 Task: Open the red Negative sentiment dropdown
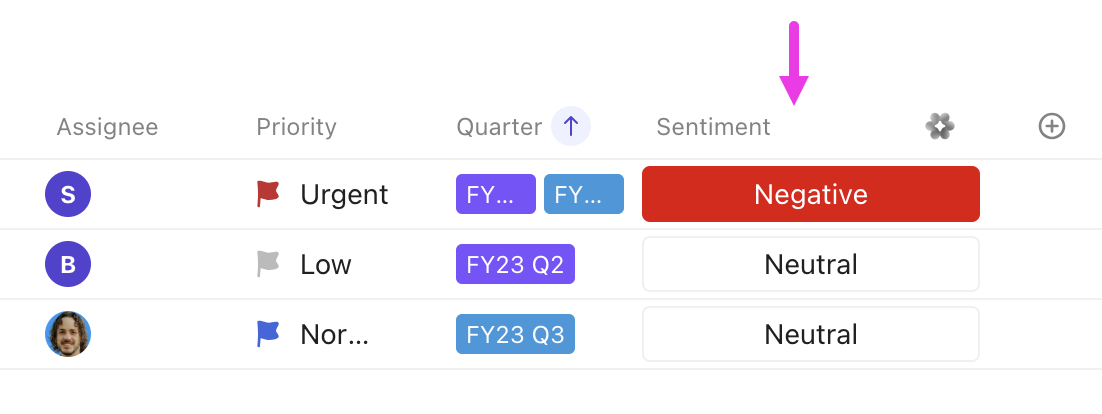810,194
